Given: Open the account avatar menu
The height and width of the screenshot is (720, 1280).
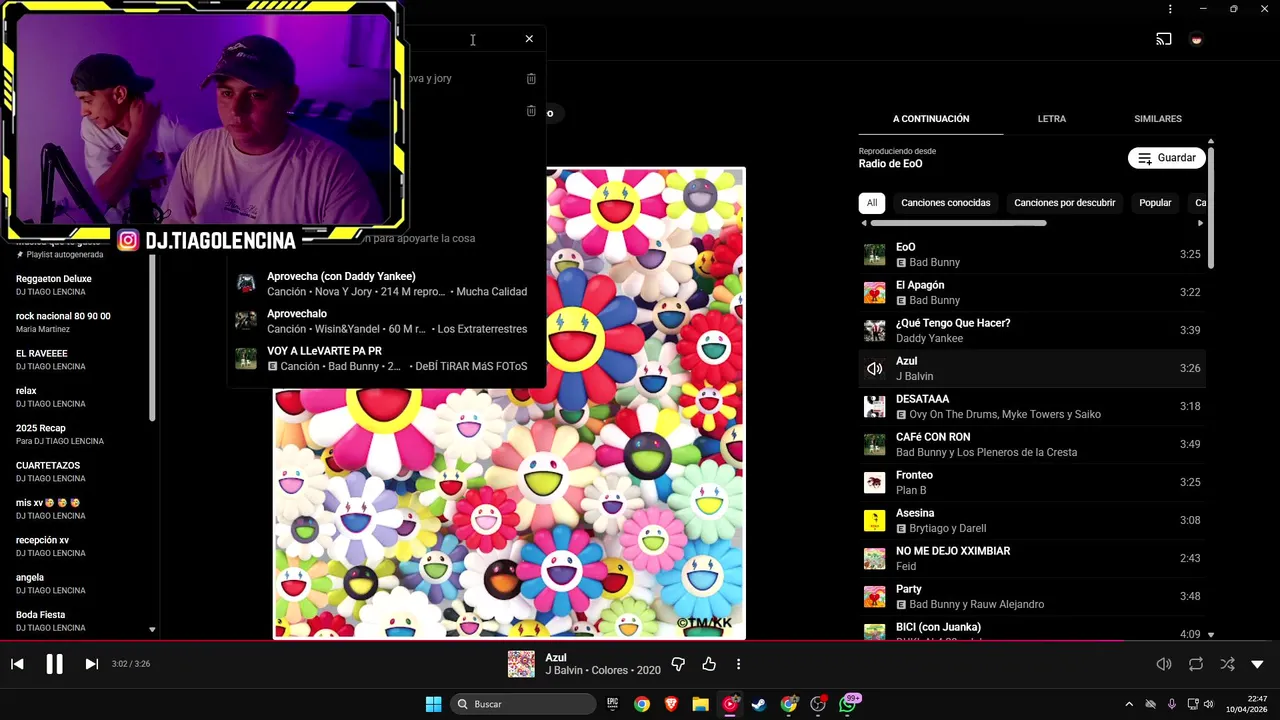Looking at the screenshot, I should [1196, 39].
